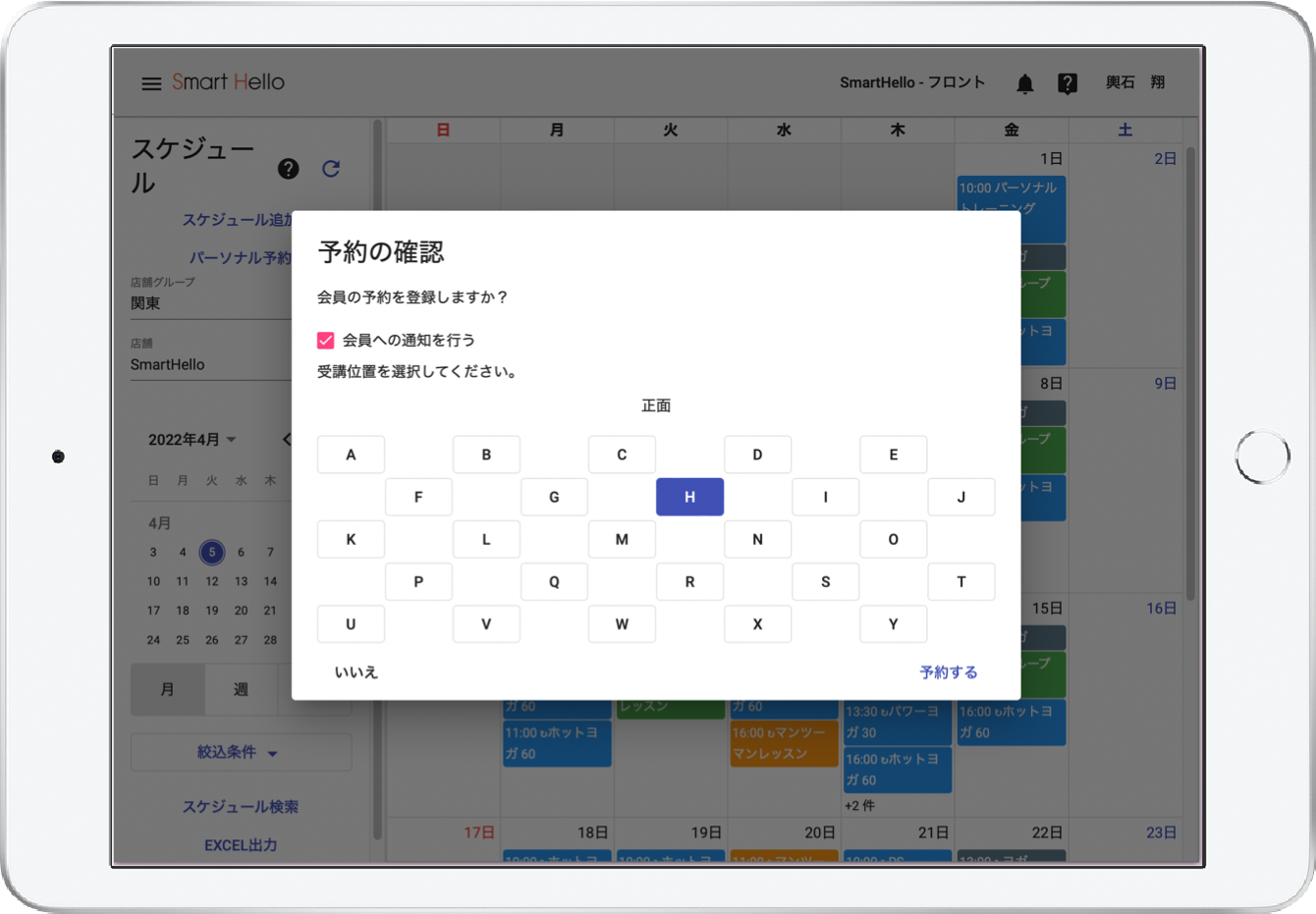Viewport: 1316px width, 914px height.
Task: Go to previous month chevron
Action: coord(287,439)
